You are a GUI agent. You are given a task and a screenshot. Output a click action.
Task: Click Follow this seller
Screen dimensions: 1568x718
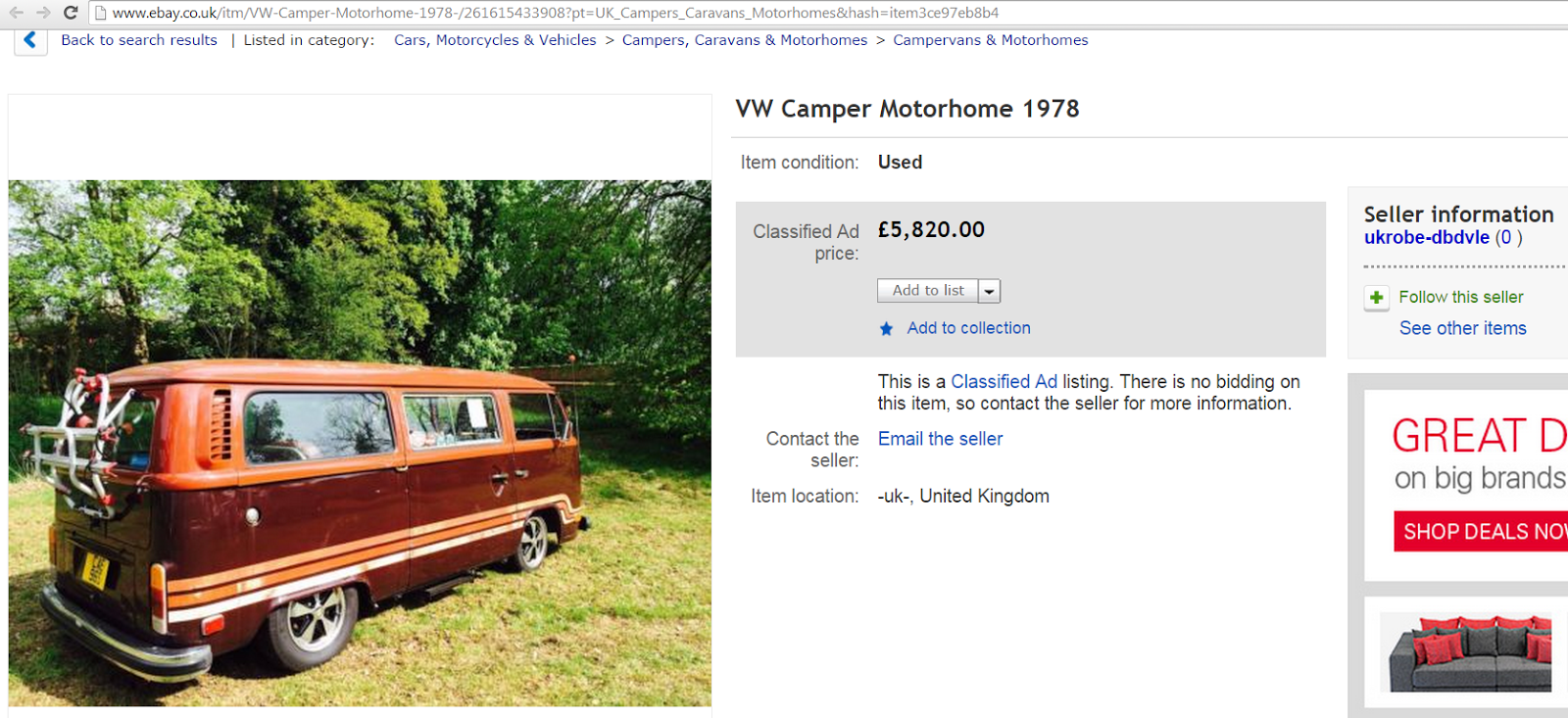1461,297
